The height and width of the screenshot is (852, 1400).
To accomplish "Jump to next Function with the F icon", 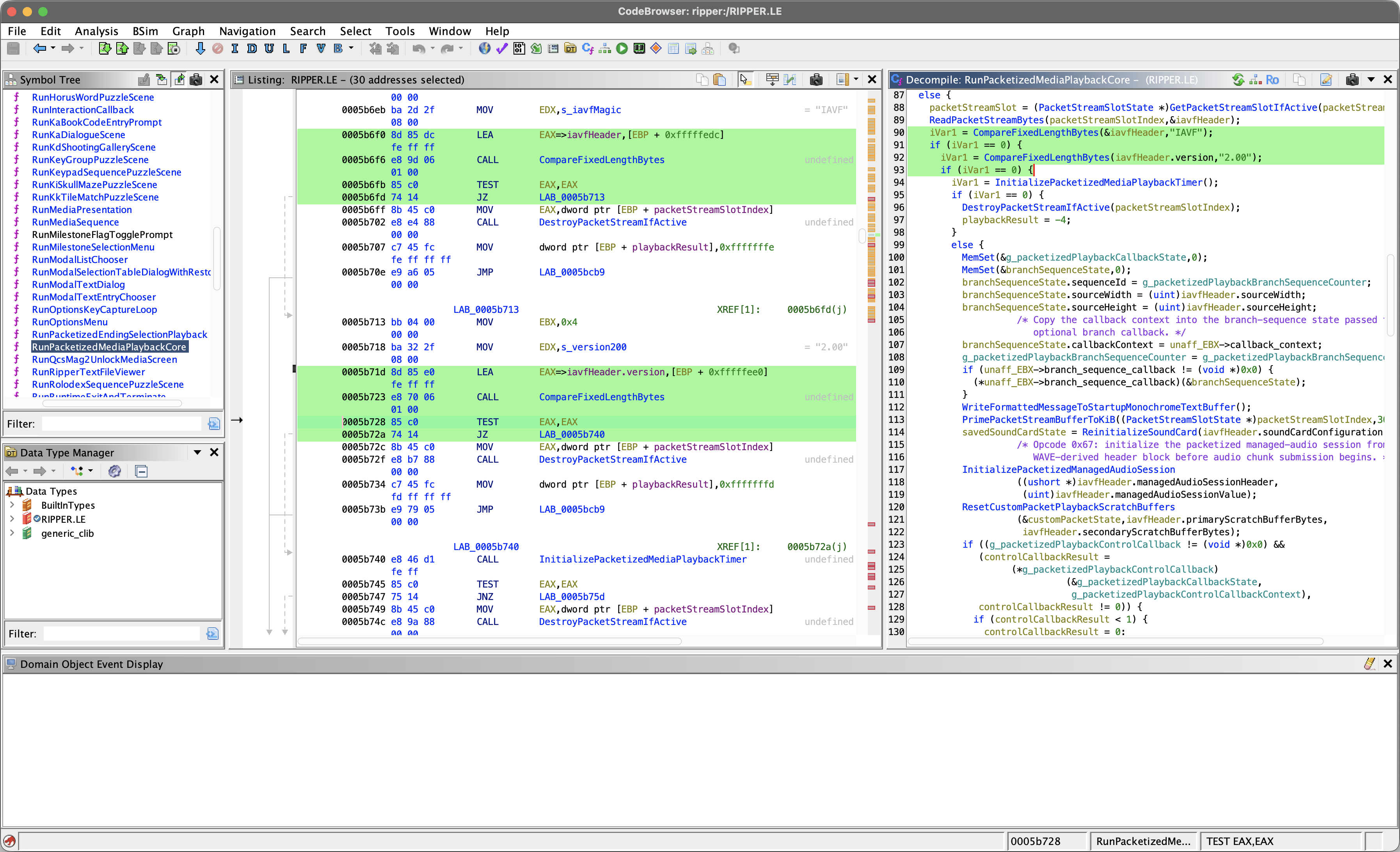I will click(x=304, y=49).
